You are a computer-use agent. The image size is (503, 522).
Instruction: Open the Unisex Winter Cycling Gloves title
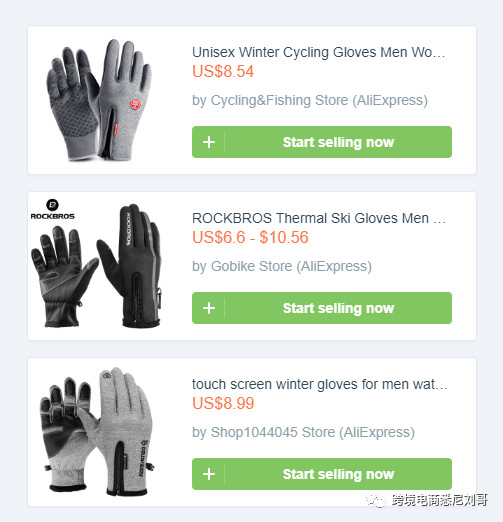coord(318,53)
